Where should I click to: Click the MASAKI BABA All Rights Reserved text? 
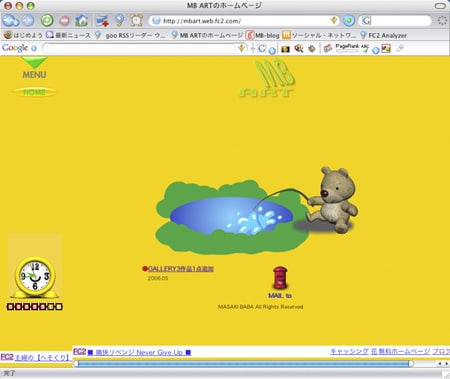pyautogui.click(x=261, y=307)
